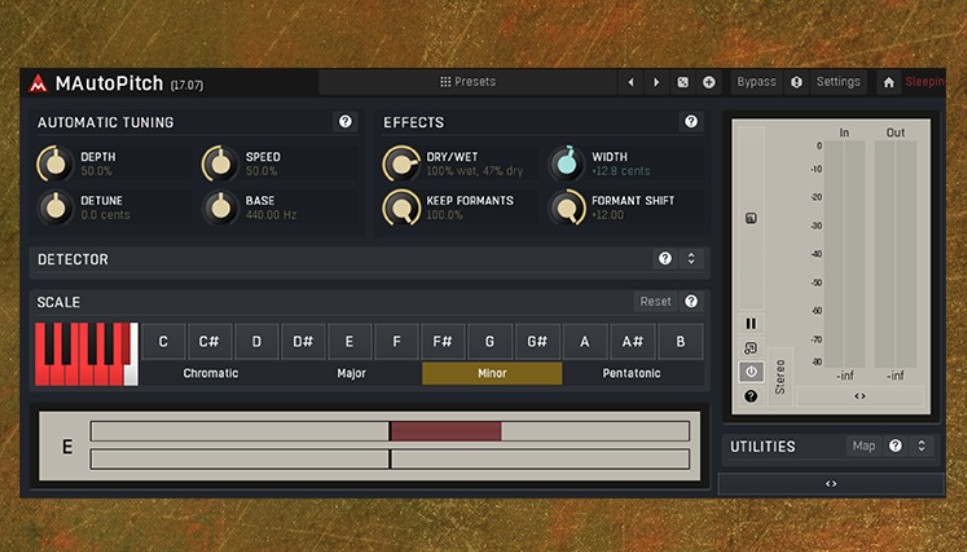Click the Map button in Utilities

coord(863,445)
